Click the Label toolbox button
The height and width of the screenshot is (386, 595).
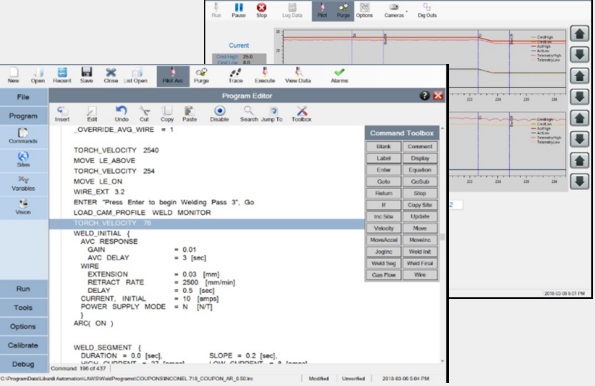pyautogui.click(x=384, y=158)
